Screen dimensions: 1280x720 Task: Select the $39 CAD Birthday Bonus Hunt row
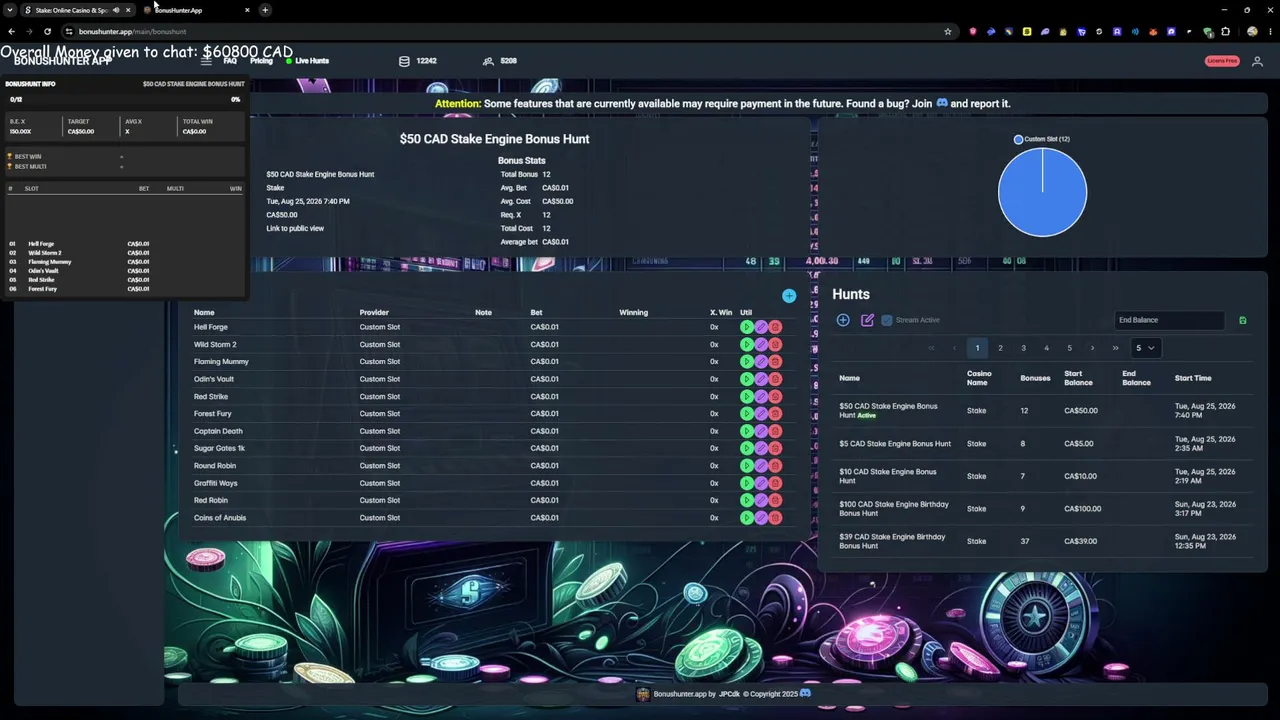point(1043,541)
